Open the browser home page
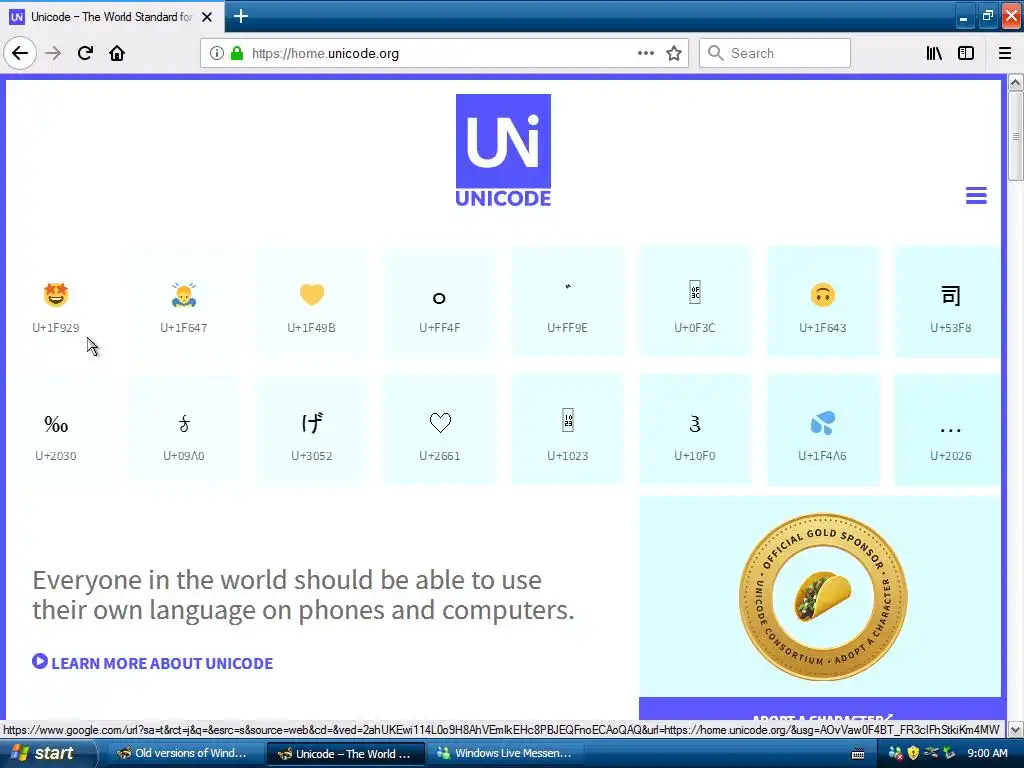The height and width of the screenshot is (768, 1024). click(x=117, y=53)
